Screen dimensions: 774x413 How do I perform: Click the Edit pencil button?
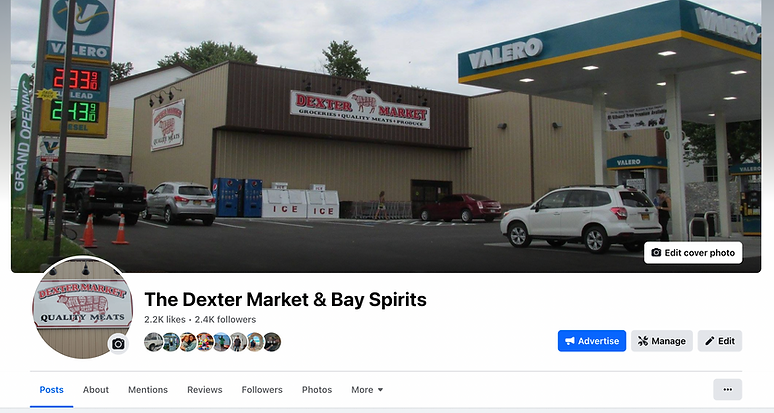point(720,341)
